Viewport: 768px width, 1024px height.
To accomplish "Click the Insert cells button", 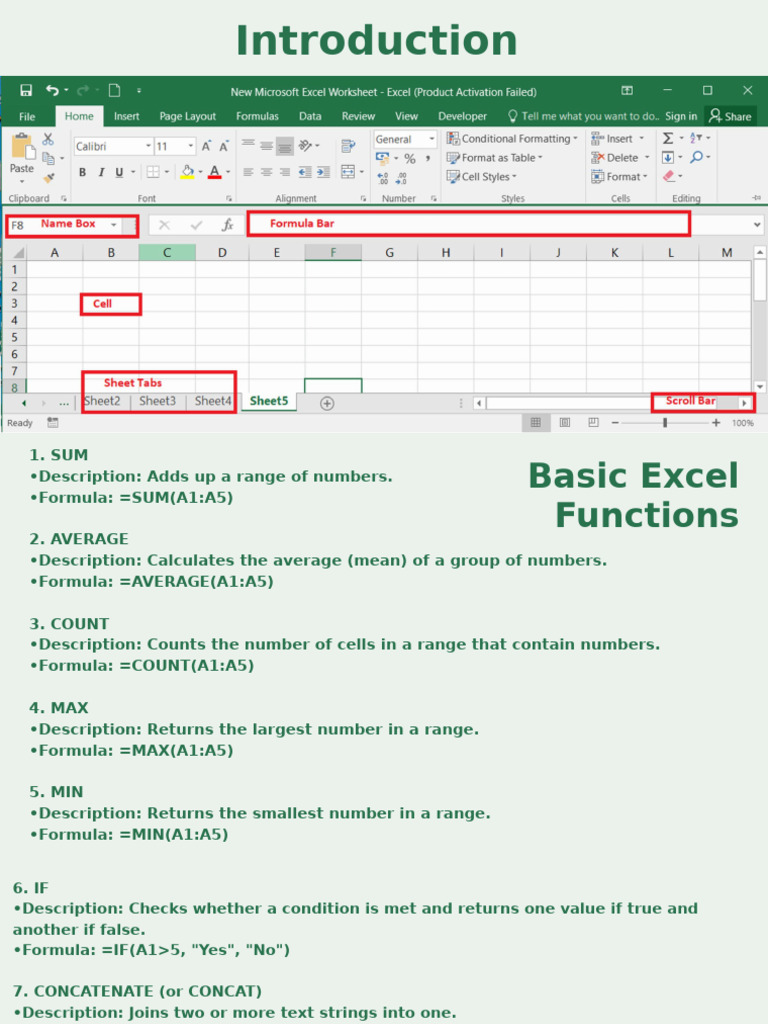I will (618, 138).
